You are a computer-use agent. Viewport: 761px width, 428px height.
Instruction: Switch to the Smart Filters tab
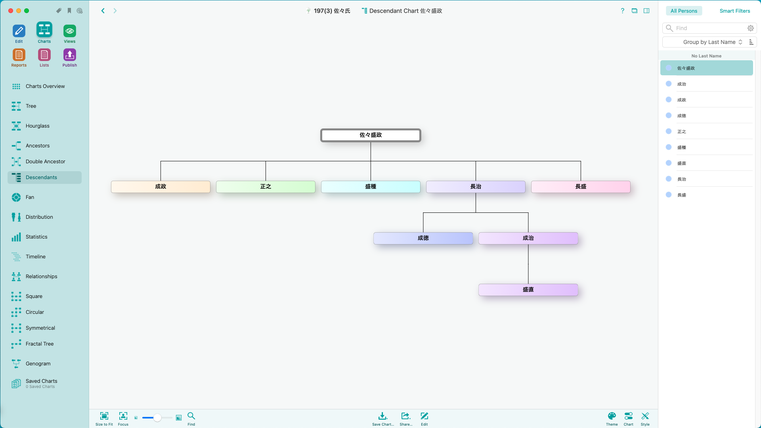pos(734,11)
